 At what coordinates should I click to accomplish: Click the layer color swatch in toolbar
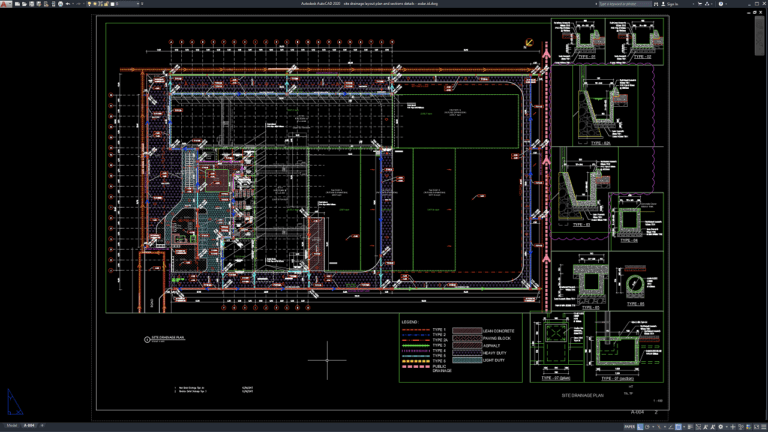(x=112, y=4)
